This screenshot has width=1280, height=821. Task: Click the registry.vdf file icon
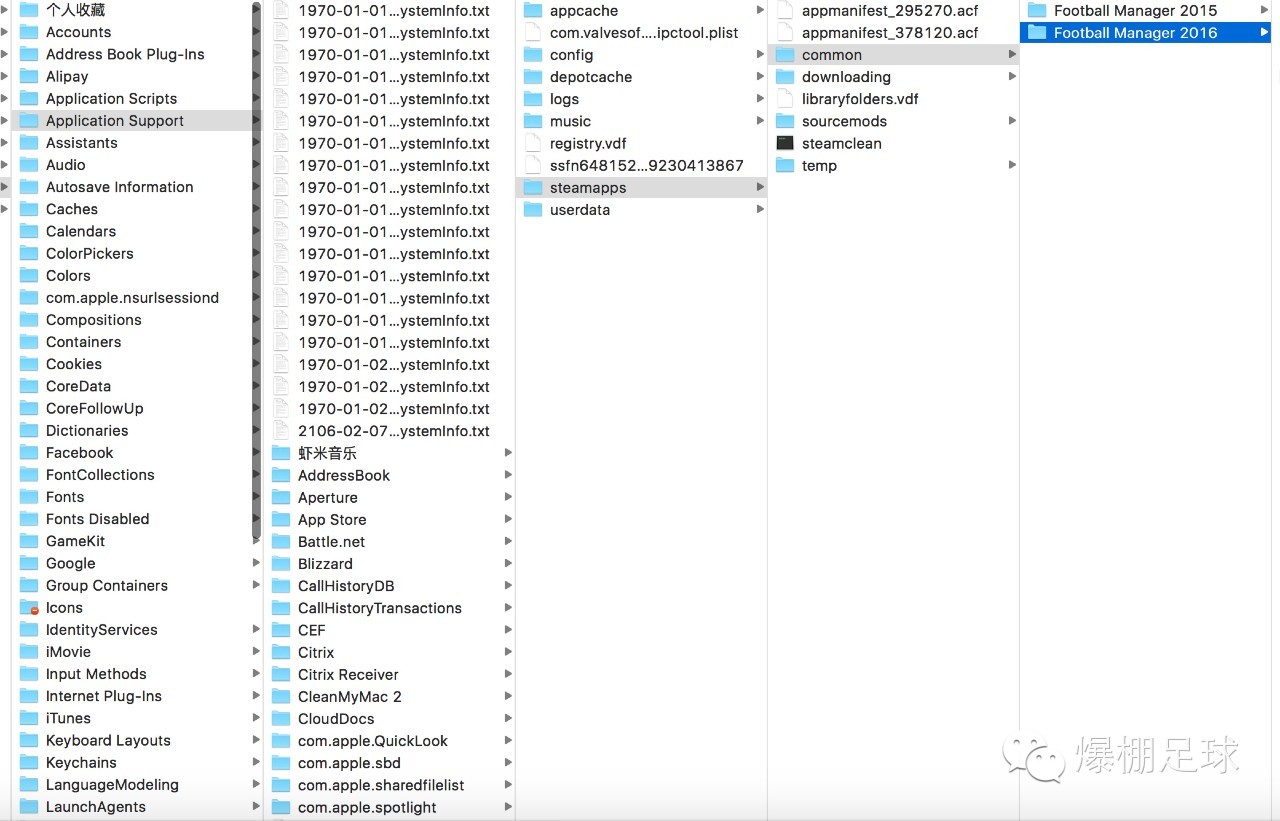532,144
